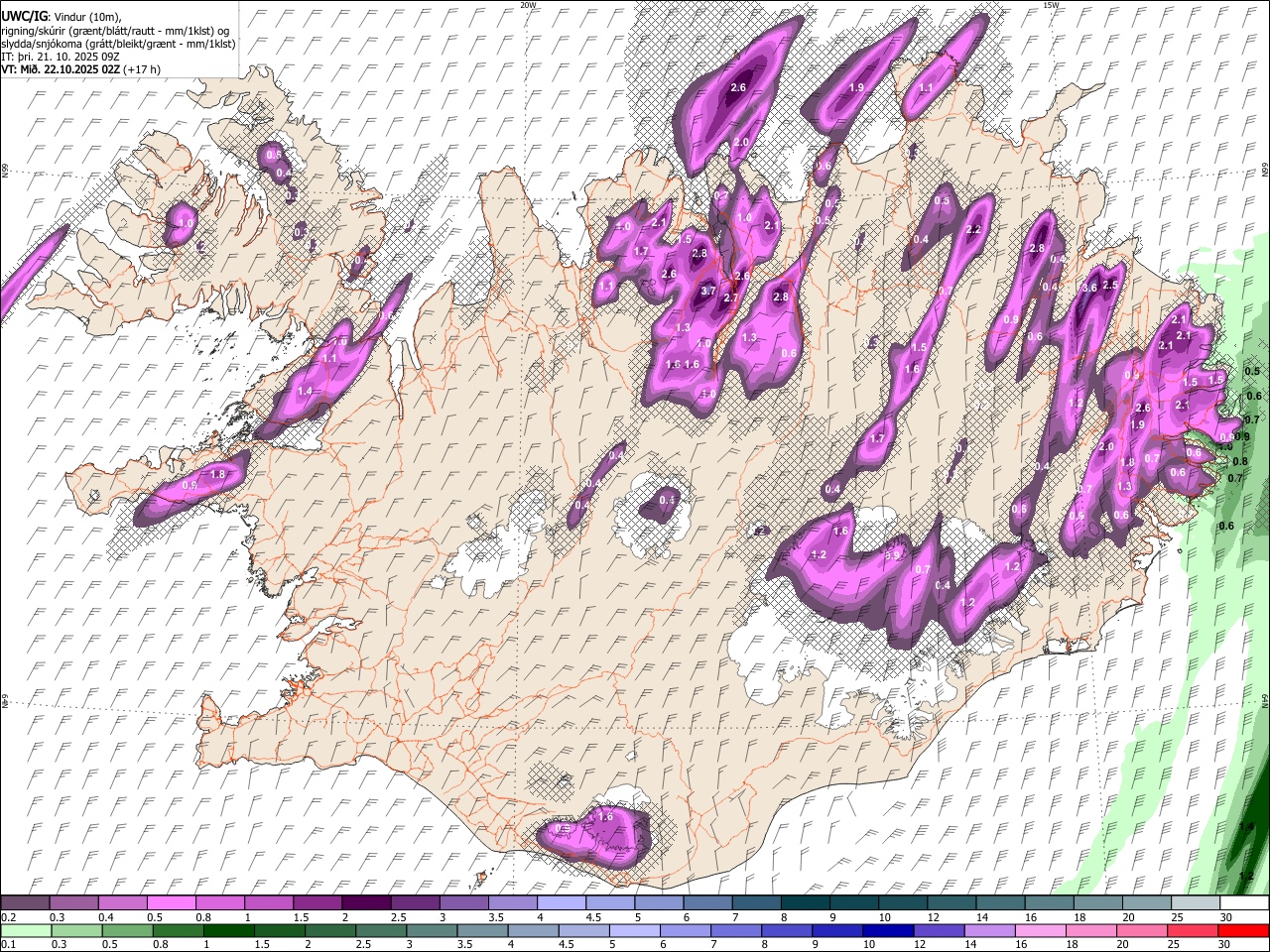The width and height of the screenshot is (1270, 952).
Task: Select the dark teal 8 swatch in upper legend
Action: (804, 903)
